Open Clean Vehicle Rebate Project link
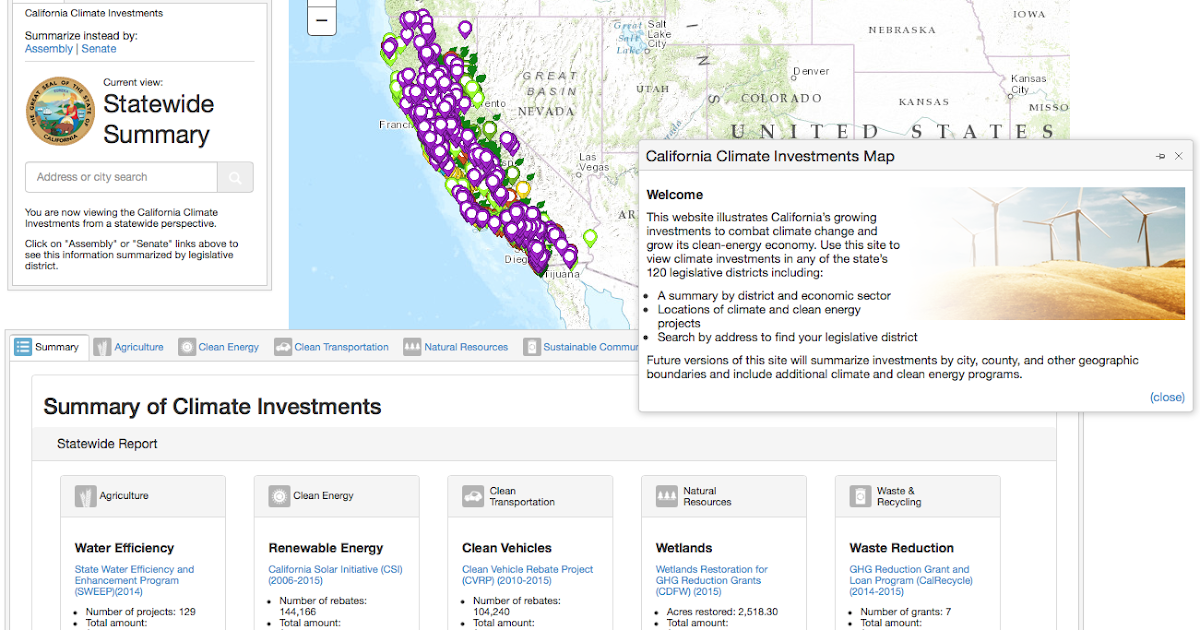The width and height of the screenshot is (1200, 630). [x=528, y=575]
